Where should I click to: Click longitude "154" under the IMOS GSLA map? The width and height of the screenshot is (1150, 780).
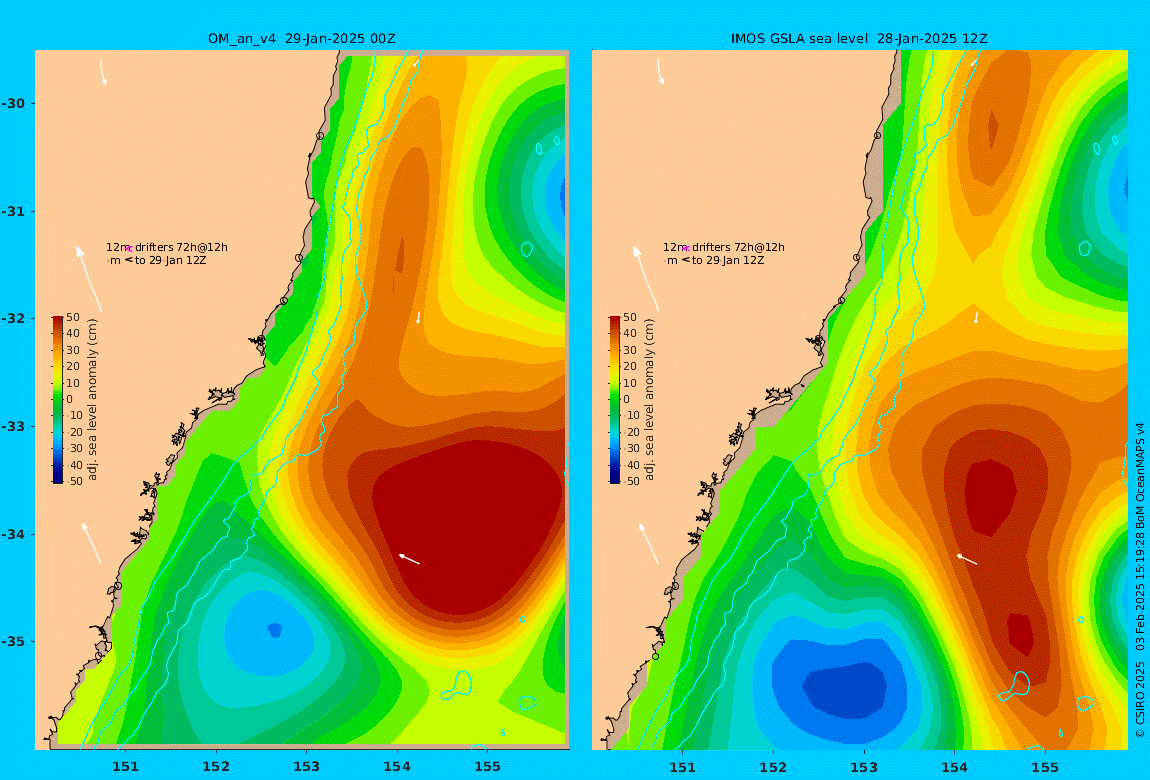pyautogui.click(x=954, y=767)
